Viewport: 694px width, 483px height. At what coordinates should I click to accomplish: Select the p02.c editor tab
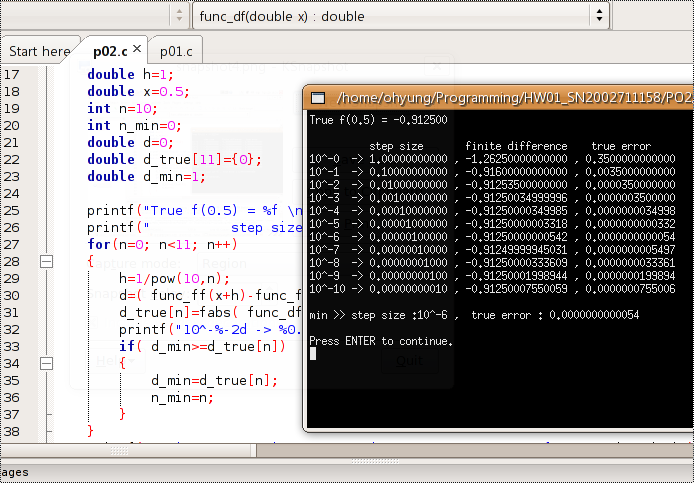tap(110, 51)
